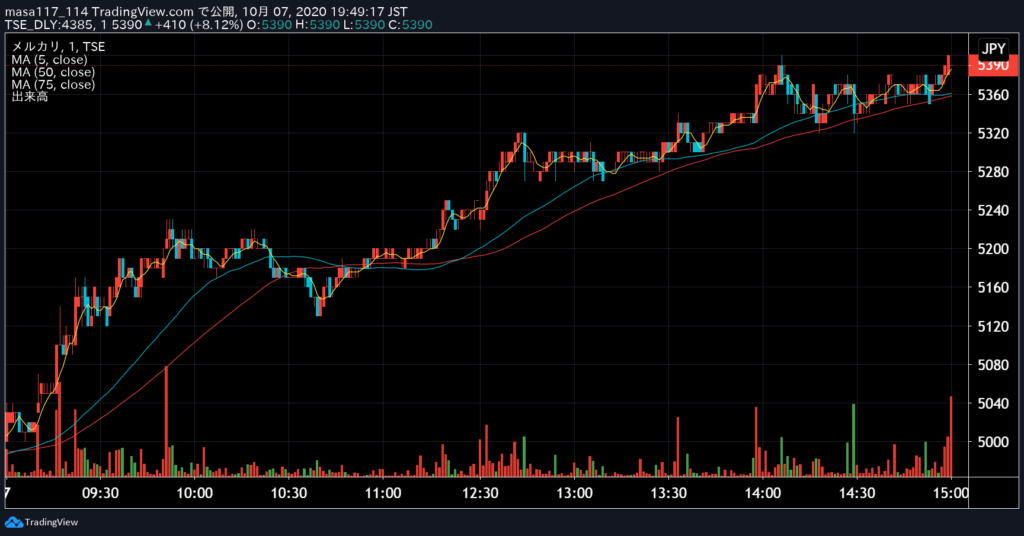Viewport: 1024px width, 536px height.
Task: Click the 14:00 time axis label
Action: click(x=763, y=493)
